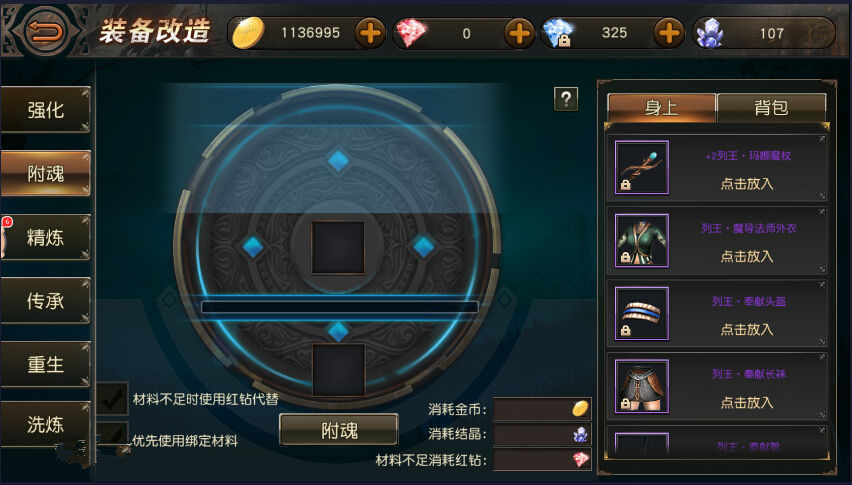Viewport: 852px width, 485px height.
Task: Open the 精炼 side menu
Action: pos(46,237)
